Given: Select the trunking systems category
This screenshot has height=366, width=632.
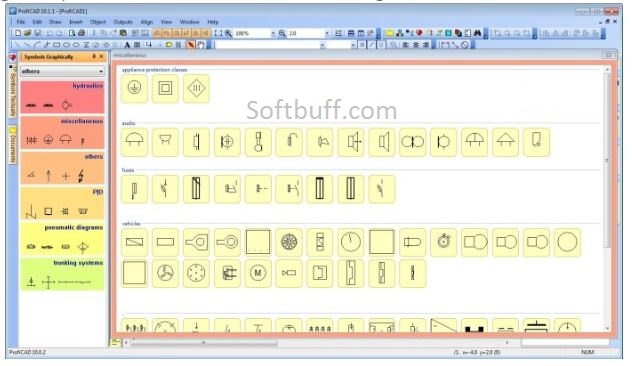Looking at the screenshot, I should click(62, 274).
